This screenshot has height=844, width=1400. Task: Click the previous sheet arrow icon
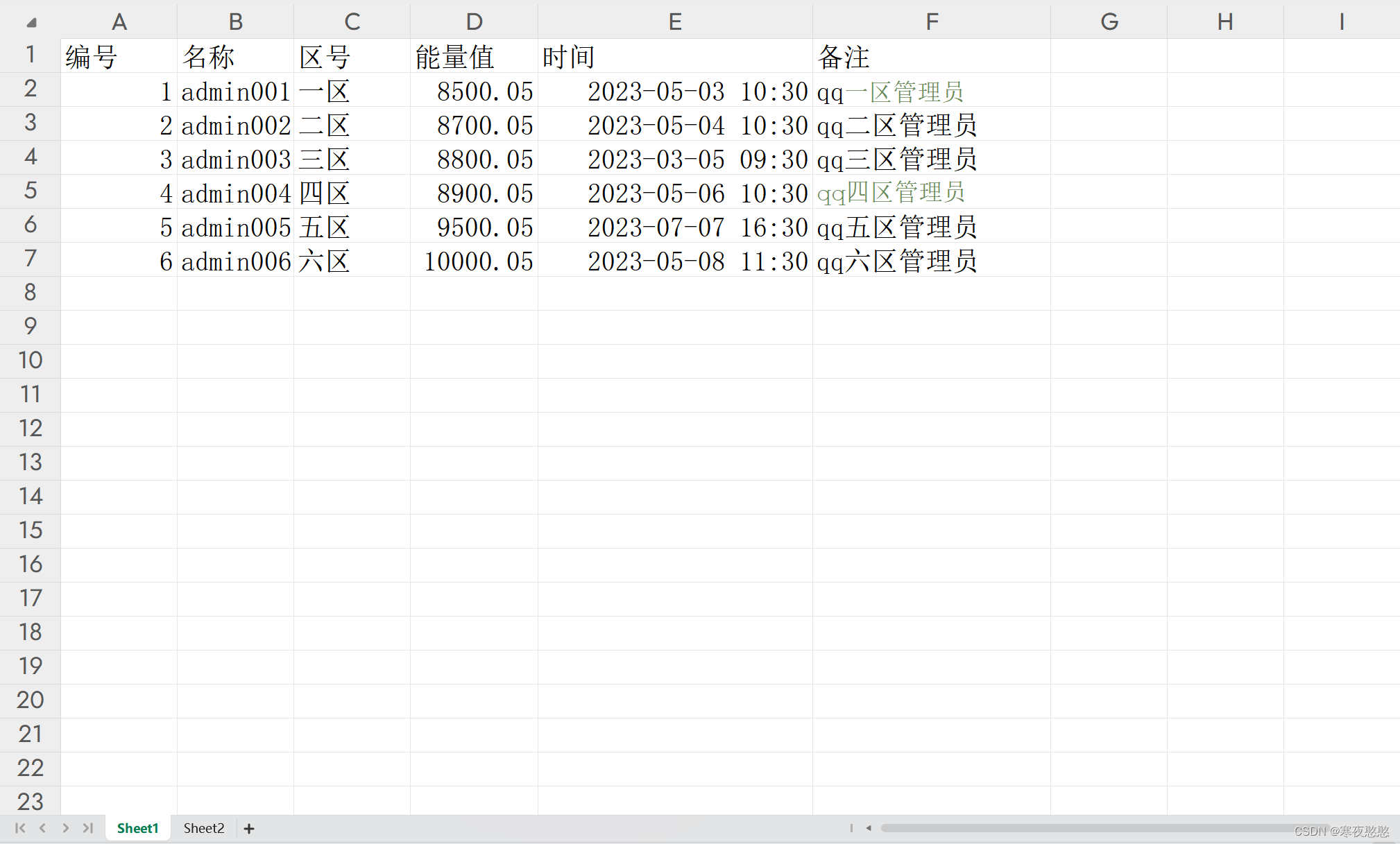pyautogui.click(x=42, y=828)
